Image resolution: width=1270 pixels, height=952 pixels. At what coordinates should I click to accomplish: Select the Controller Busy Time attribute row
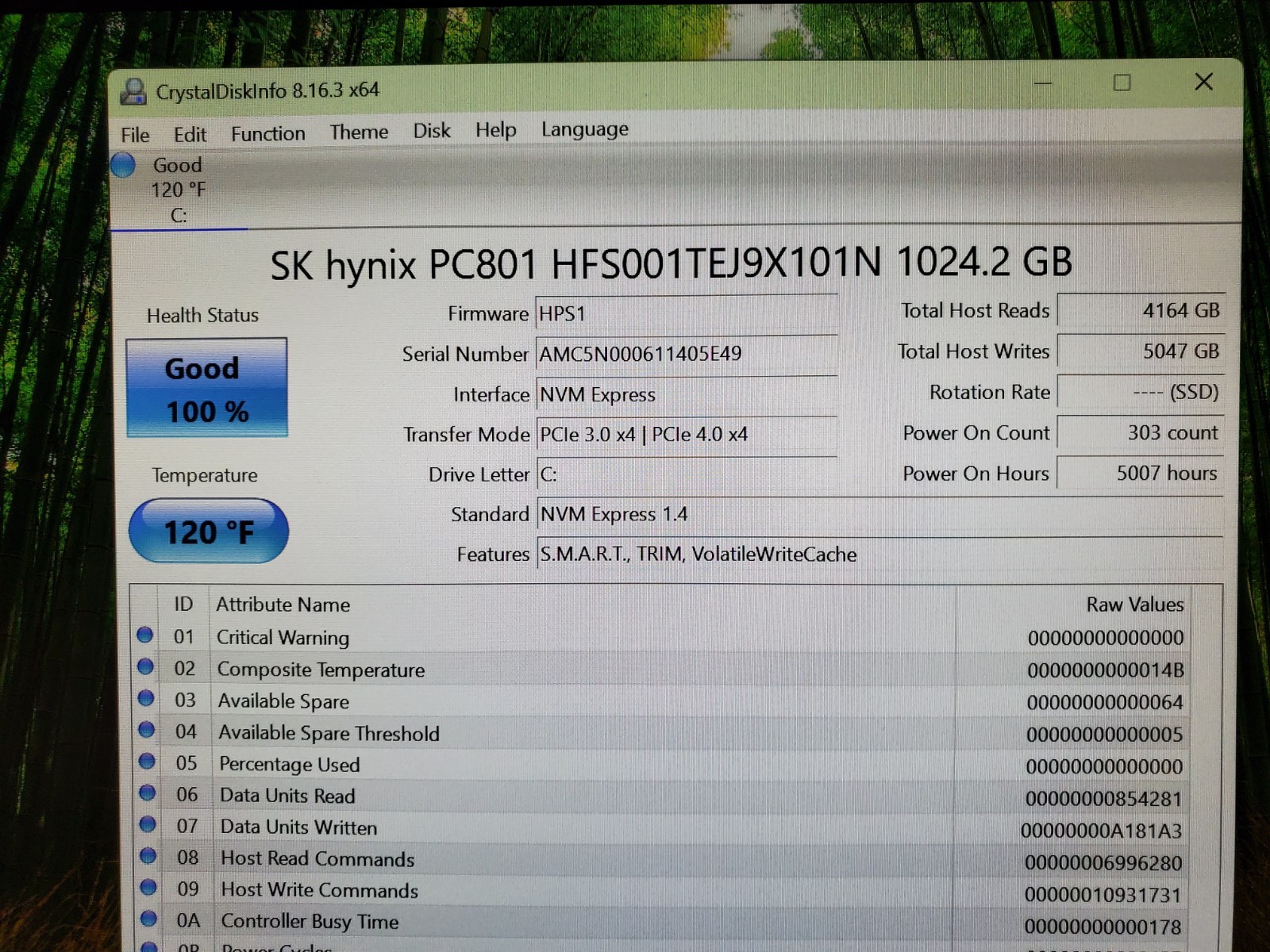(661, 924)
